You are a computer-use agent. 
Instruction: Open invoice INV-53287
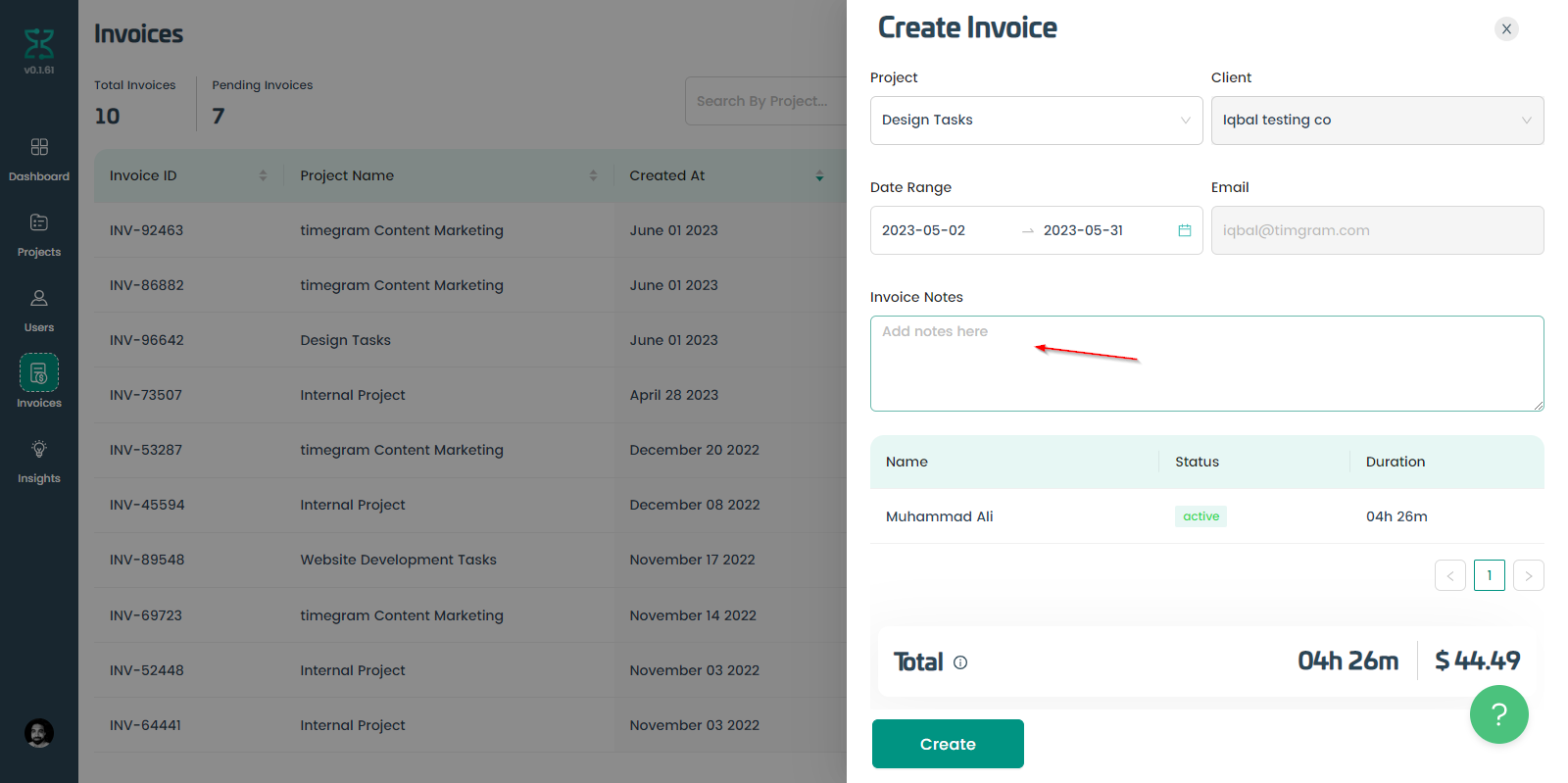point(145,450)
